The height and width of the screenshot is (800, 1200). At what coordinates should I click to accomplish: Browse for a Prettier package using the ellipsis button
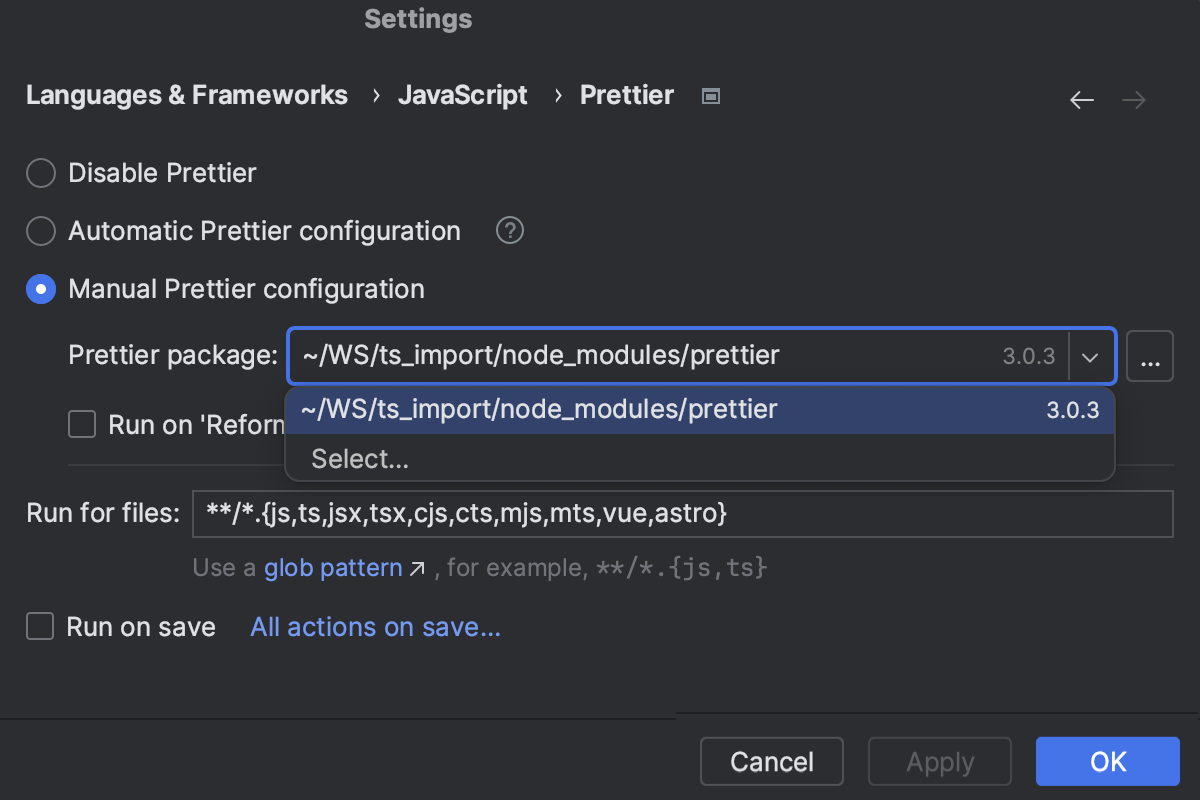point(1150,355)
